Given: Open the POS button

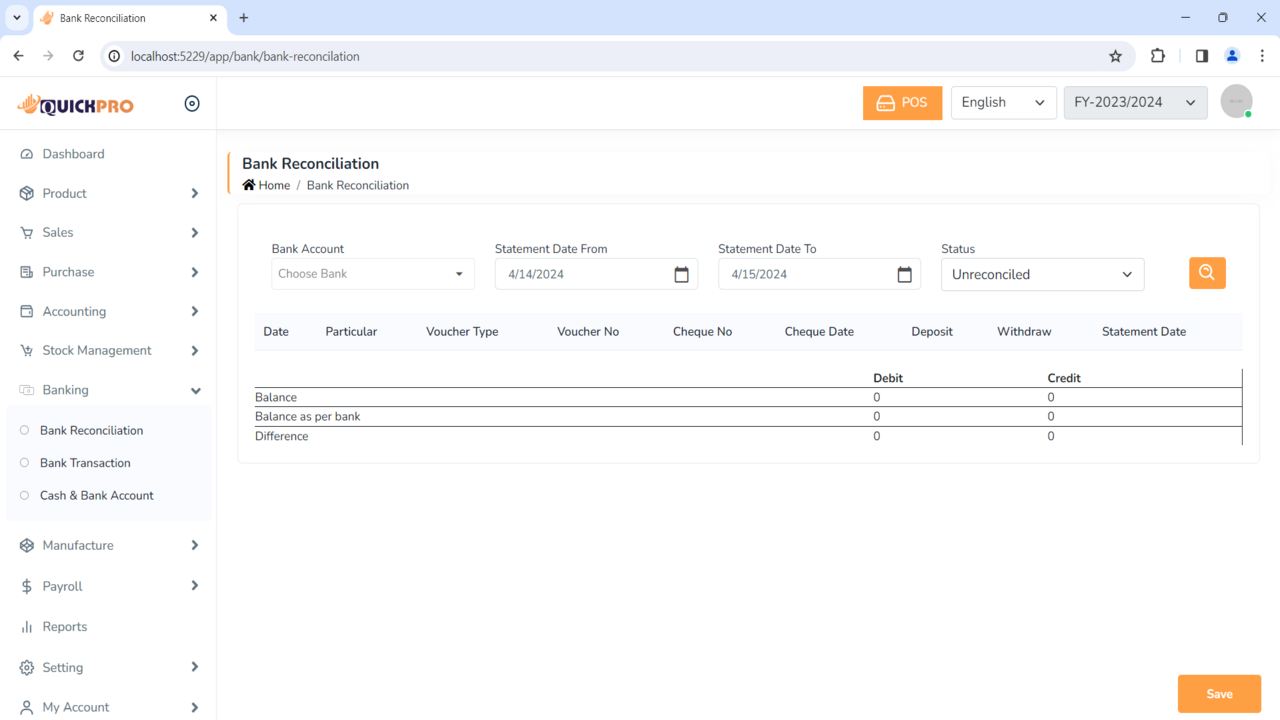Looking at the screenshot, I should (x=902, y=102).
